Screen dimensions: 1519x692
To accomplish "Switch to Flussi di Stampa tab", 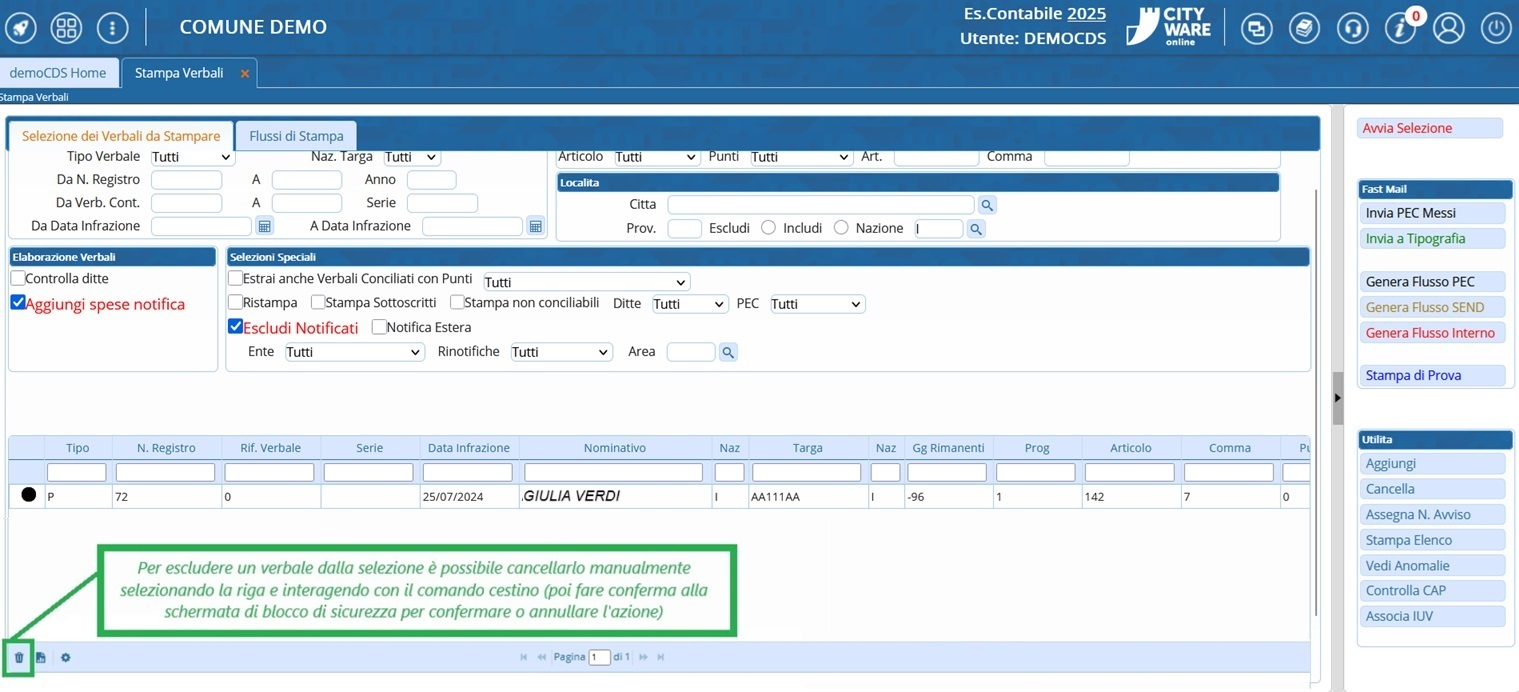I will pos(296,136).
